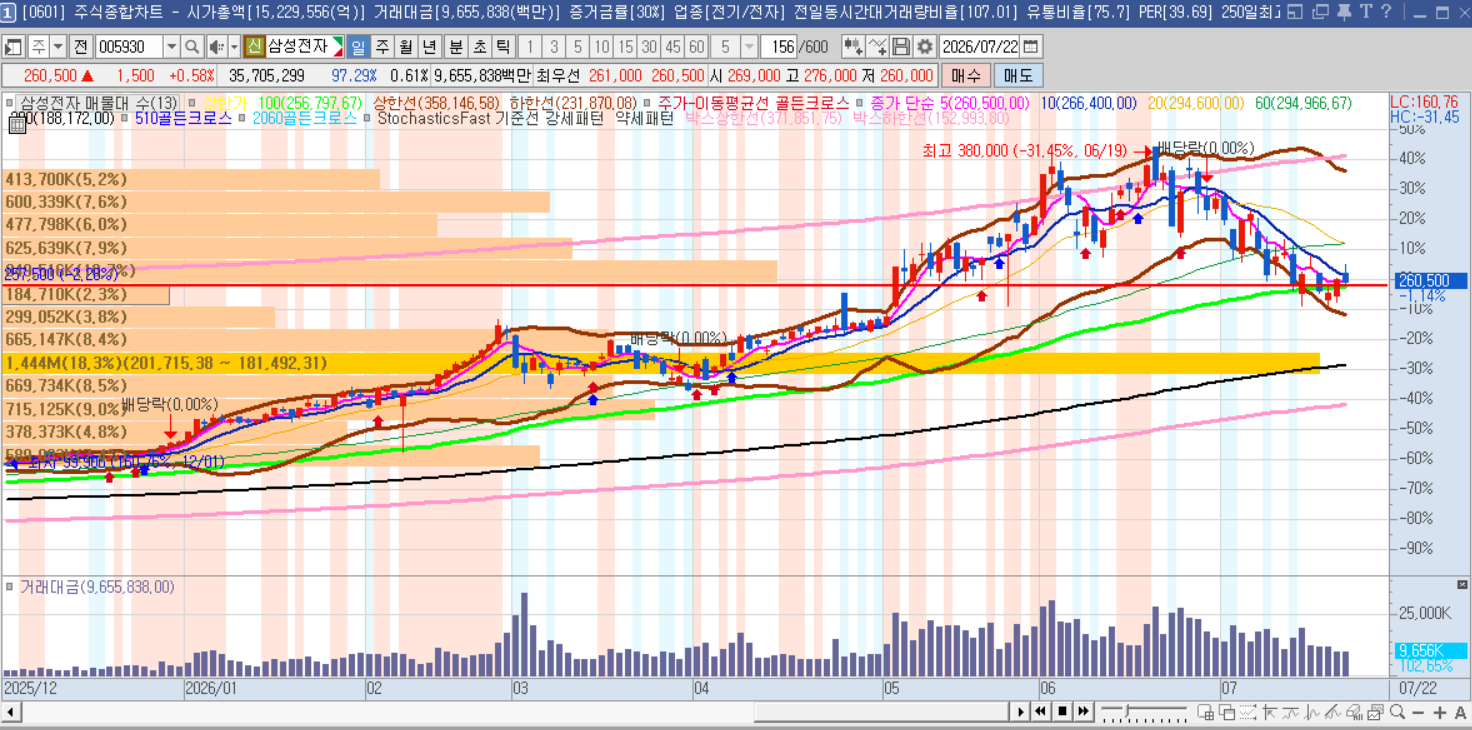Image resolution: width=1472 pixels, height=730 pixels.
Task: Zoom out the chart with the minus icon
Action: click(x=1419, y=712)
